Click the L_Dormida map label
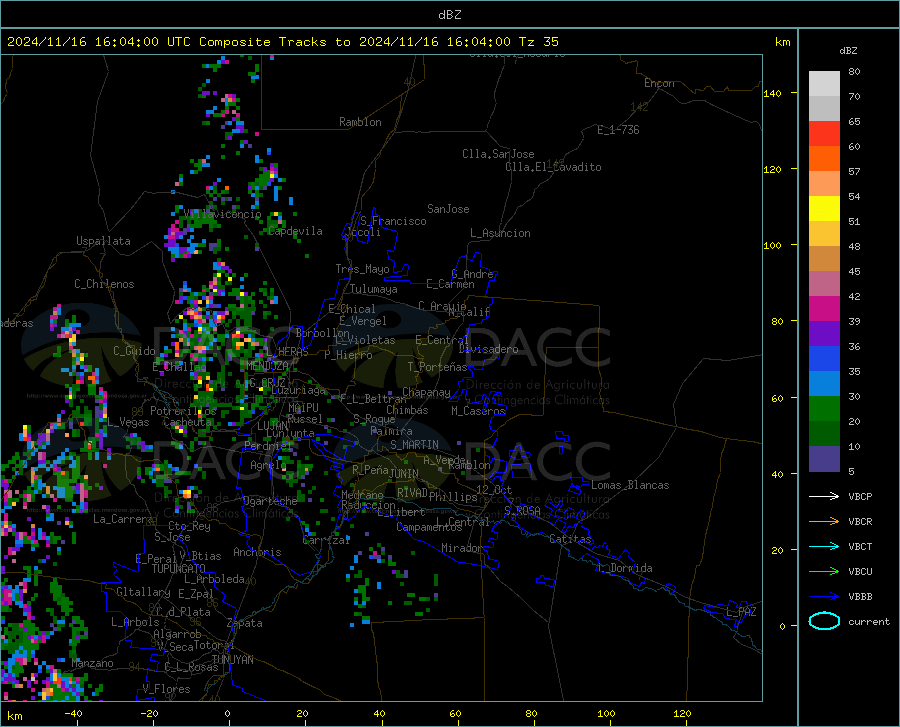 click(624, 568)
